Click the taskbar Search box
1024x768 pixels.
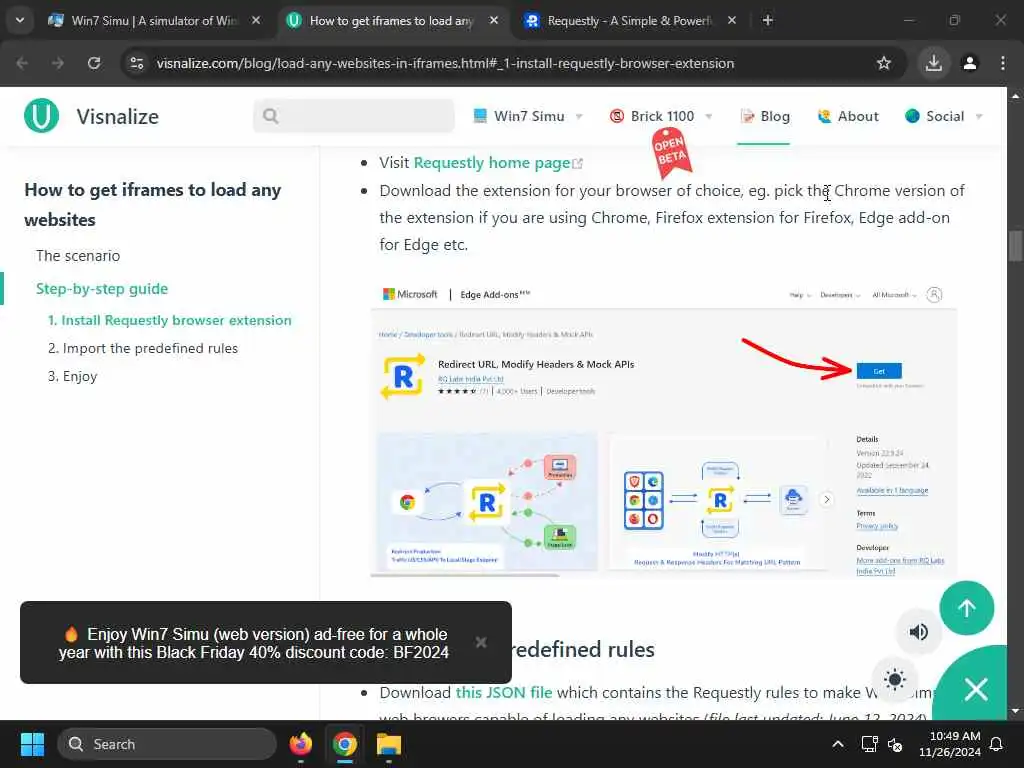click(167, 744)
